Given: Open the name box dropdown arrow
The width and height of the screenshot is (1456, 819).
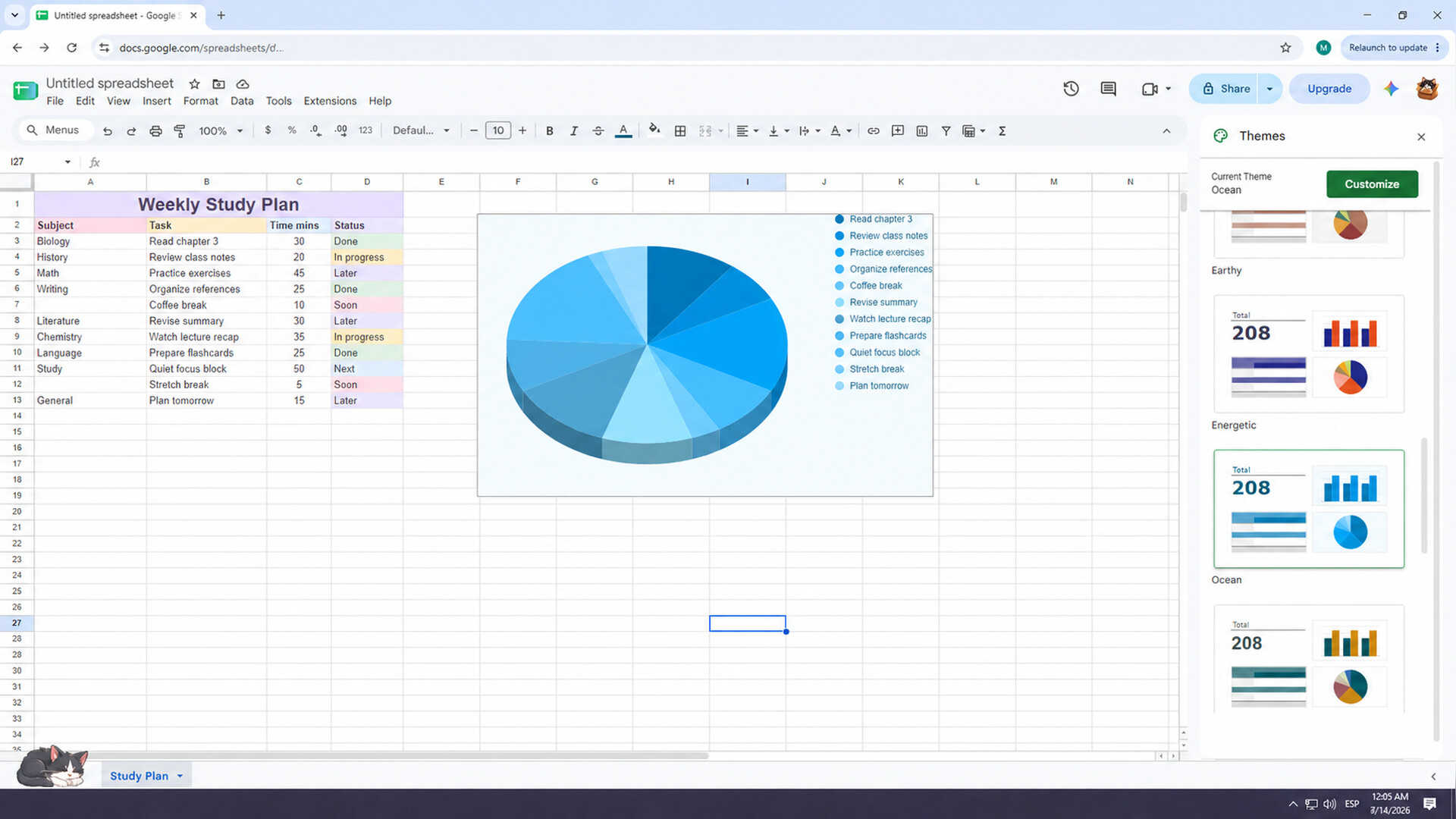Looking at the screenshot, I should (x=67, y=162).
